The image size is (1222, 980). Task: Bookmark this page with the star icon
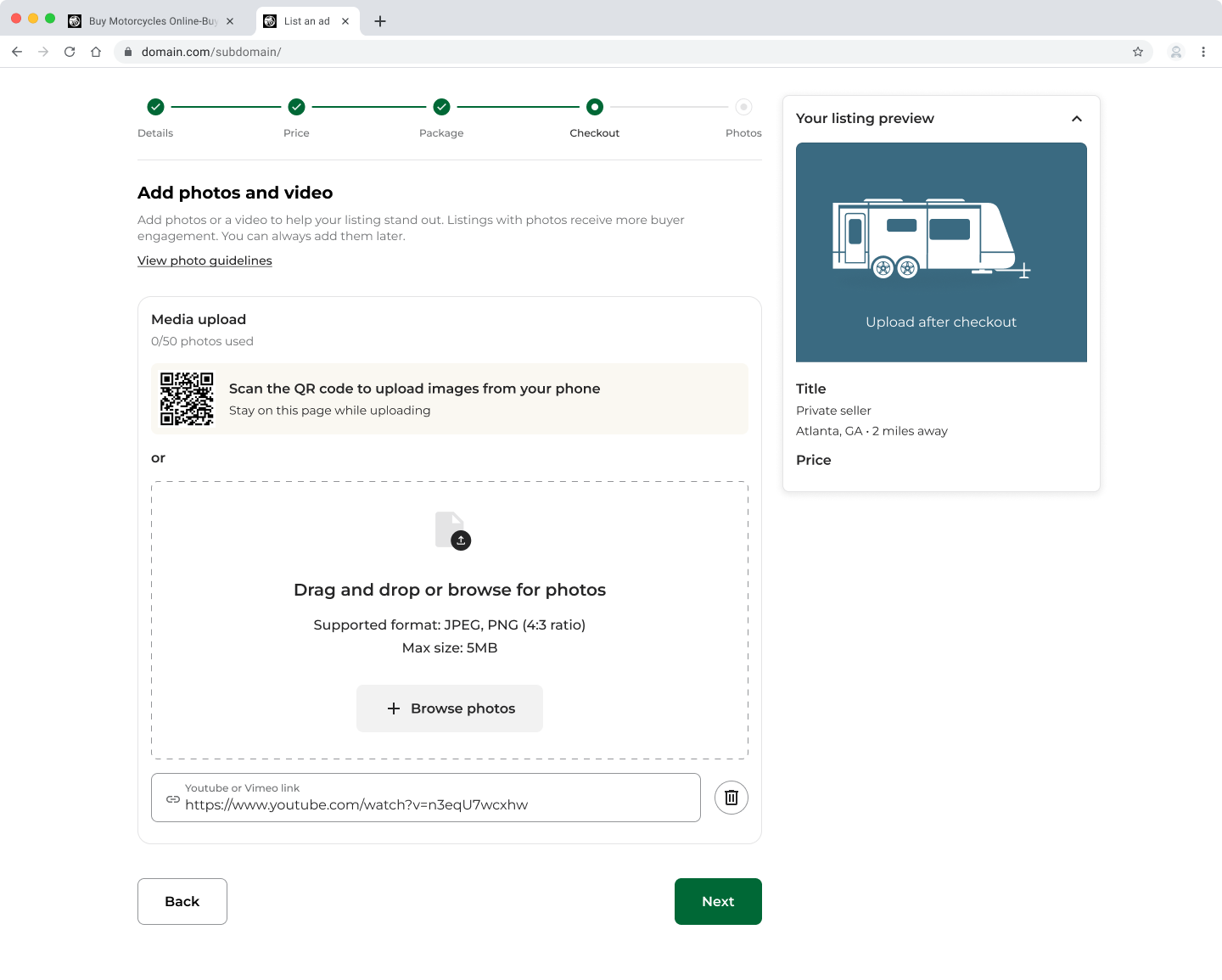[x=1138, y=52]
